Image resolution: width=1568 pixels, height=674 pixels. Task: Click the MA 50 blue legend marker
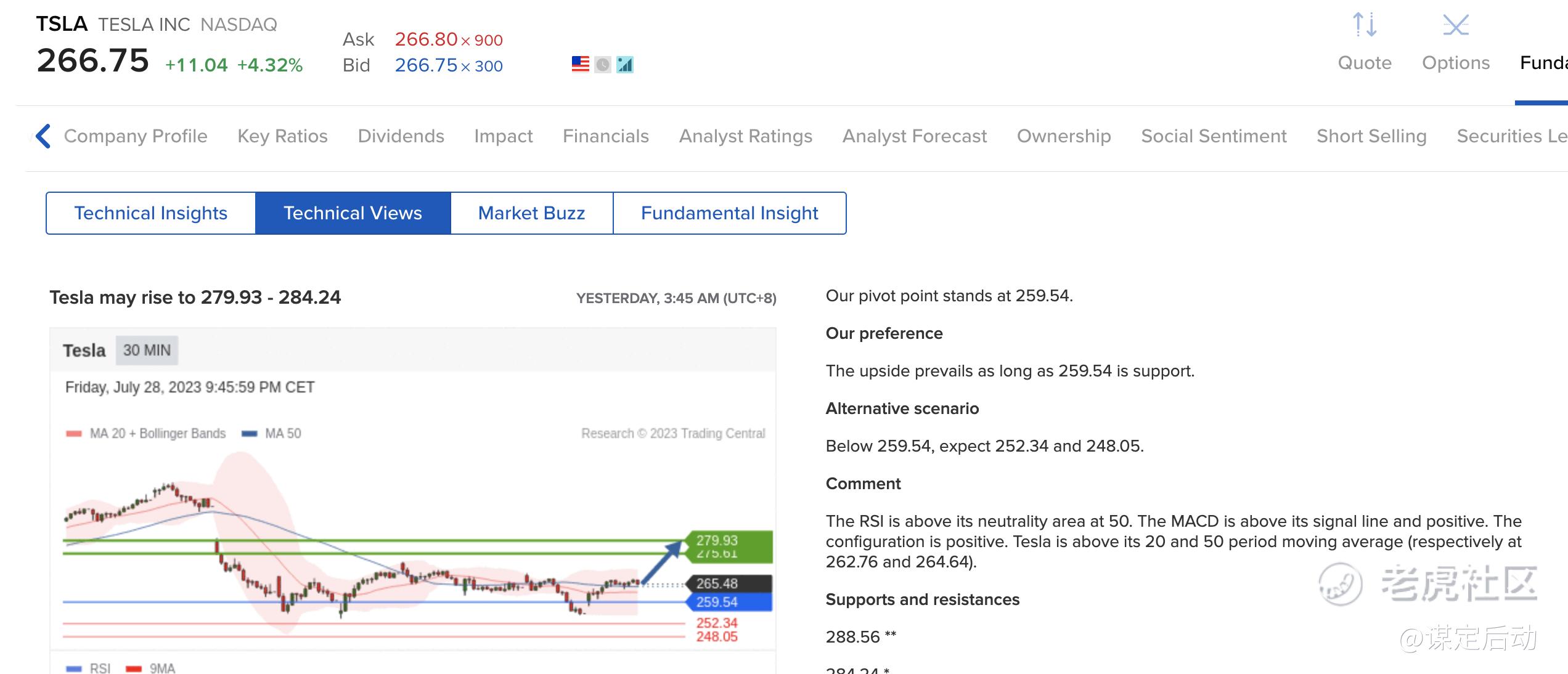[249, 434]
